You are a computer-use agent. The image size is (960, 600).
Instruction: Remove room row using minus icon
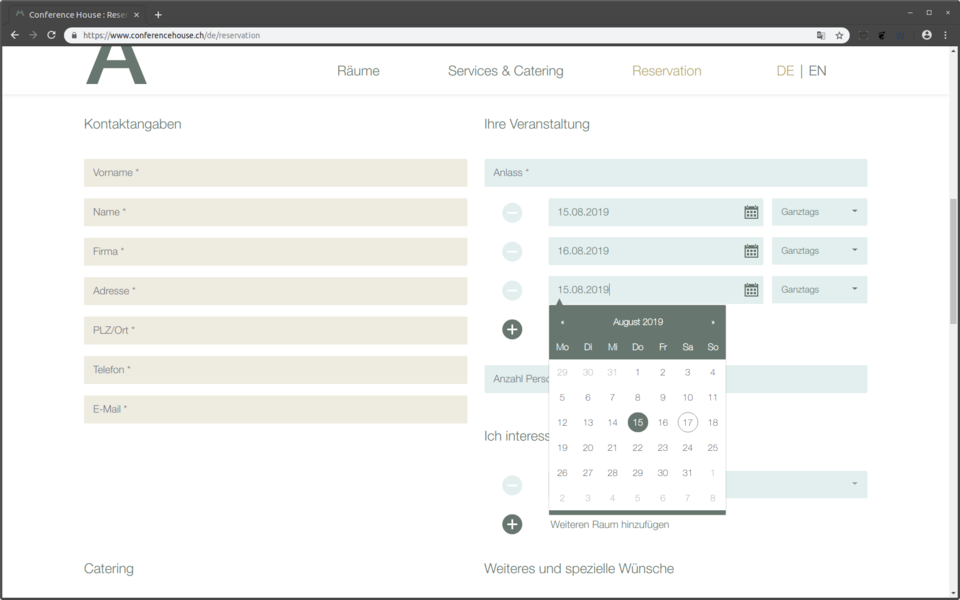(x=512, y=485)
